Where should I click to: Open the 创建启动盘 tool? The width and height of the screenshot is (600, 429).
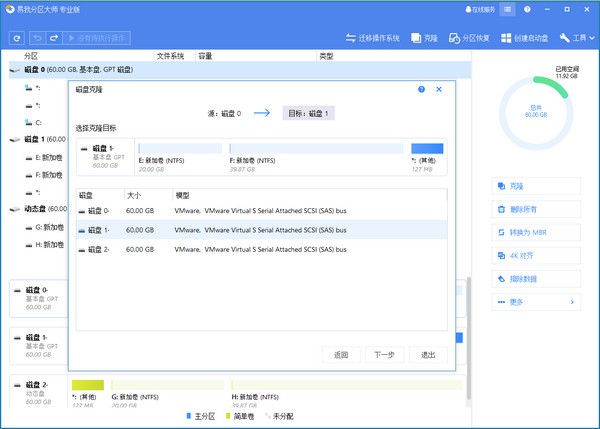(x=523, y=38)
